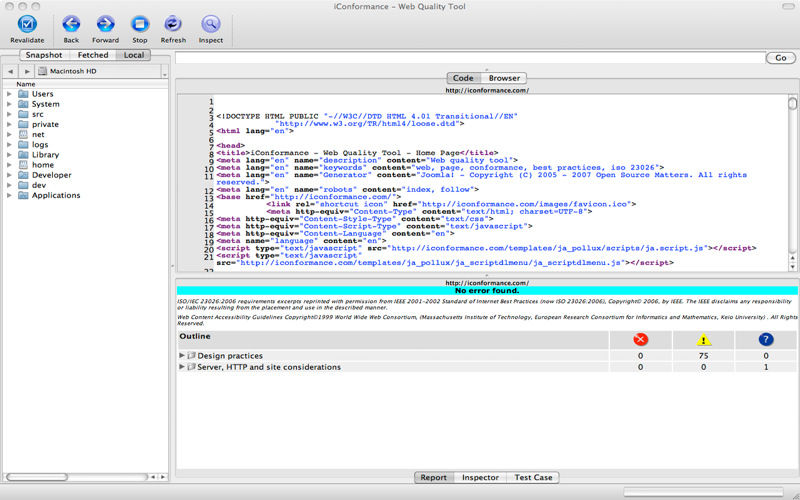Click the Go button
This screenshot has height=500, width=800.
pyautogui.click(x=781, y=58)
